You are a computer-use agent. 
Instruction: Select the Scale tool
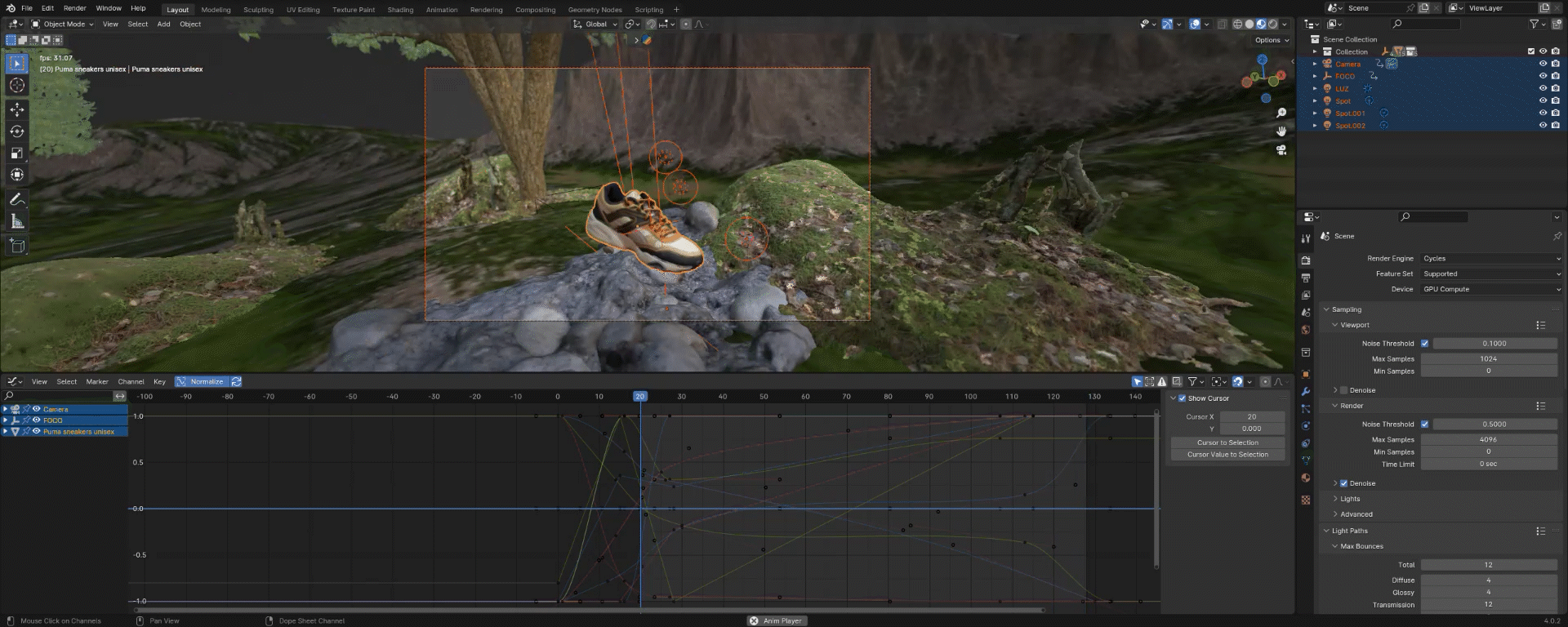click(17, 153)
